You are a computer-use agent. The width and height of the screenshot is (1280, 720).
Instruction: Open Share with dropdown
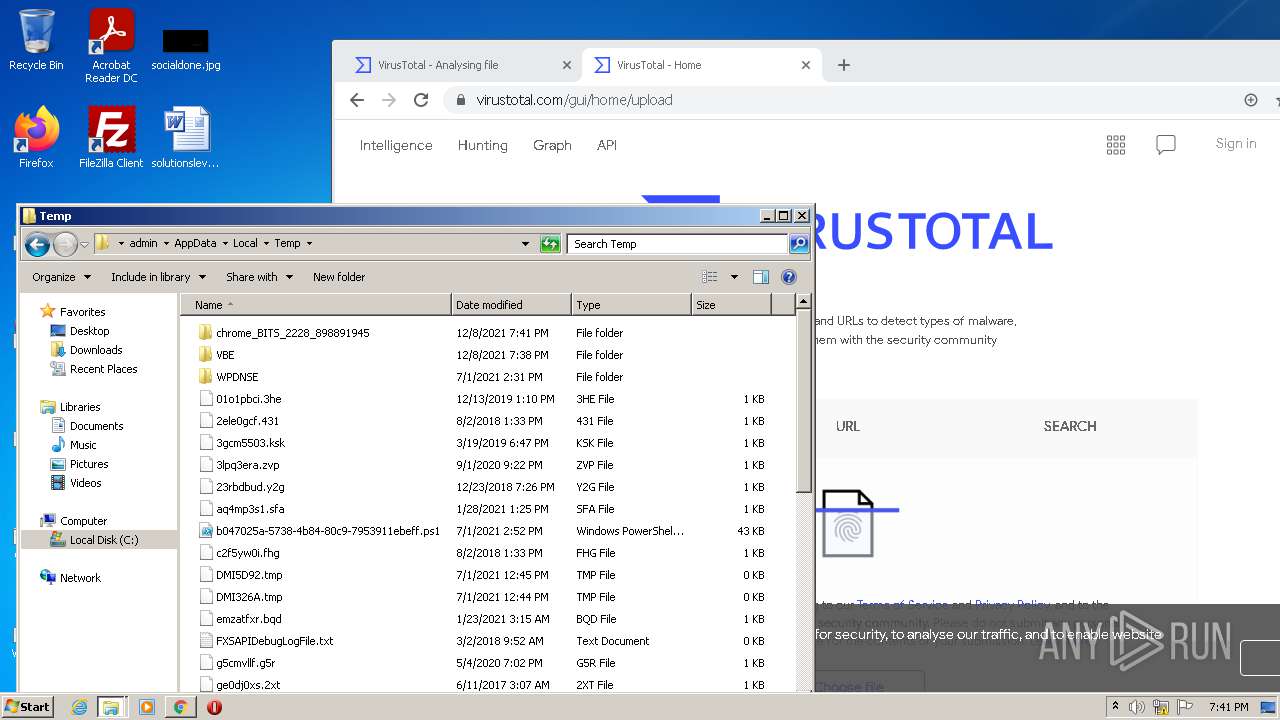[x=260, y=277]
